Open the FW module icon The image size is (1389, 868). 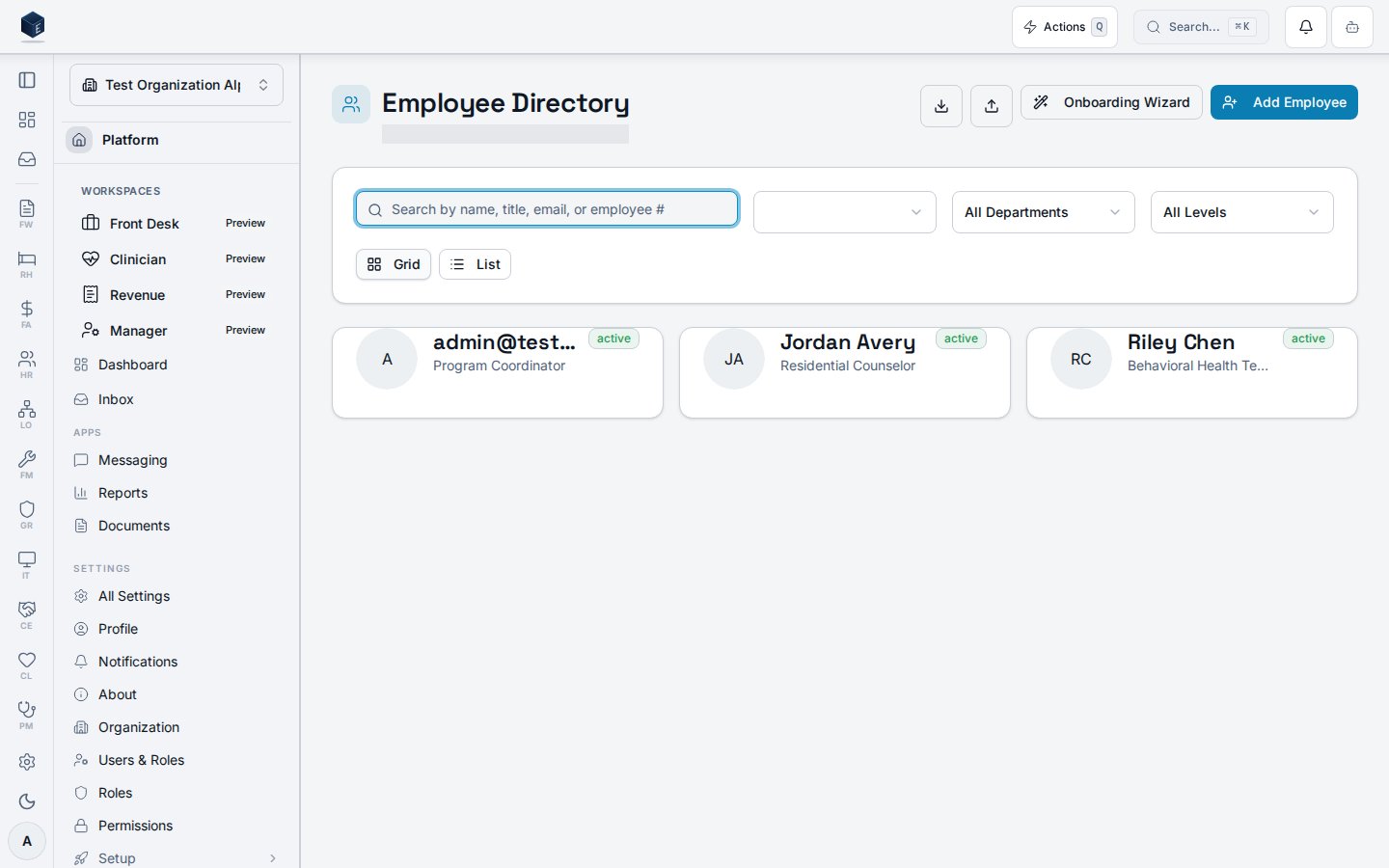[27, 213]
